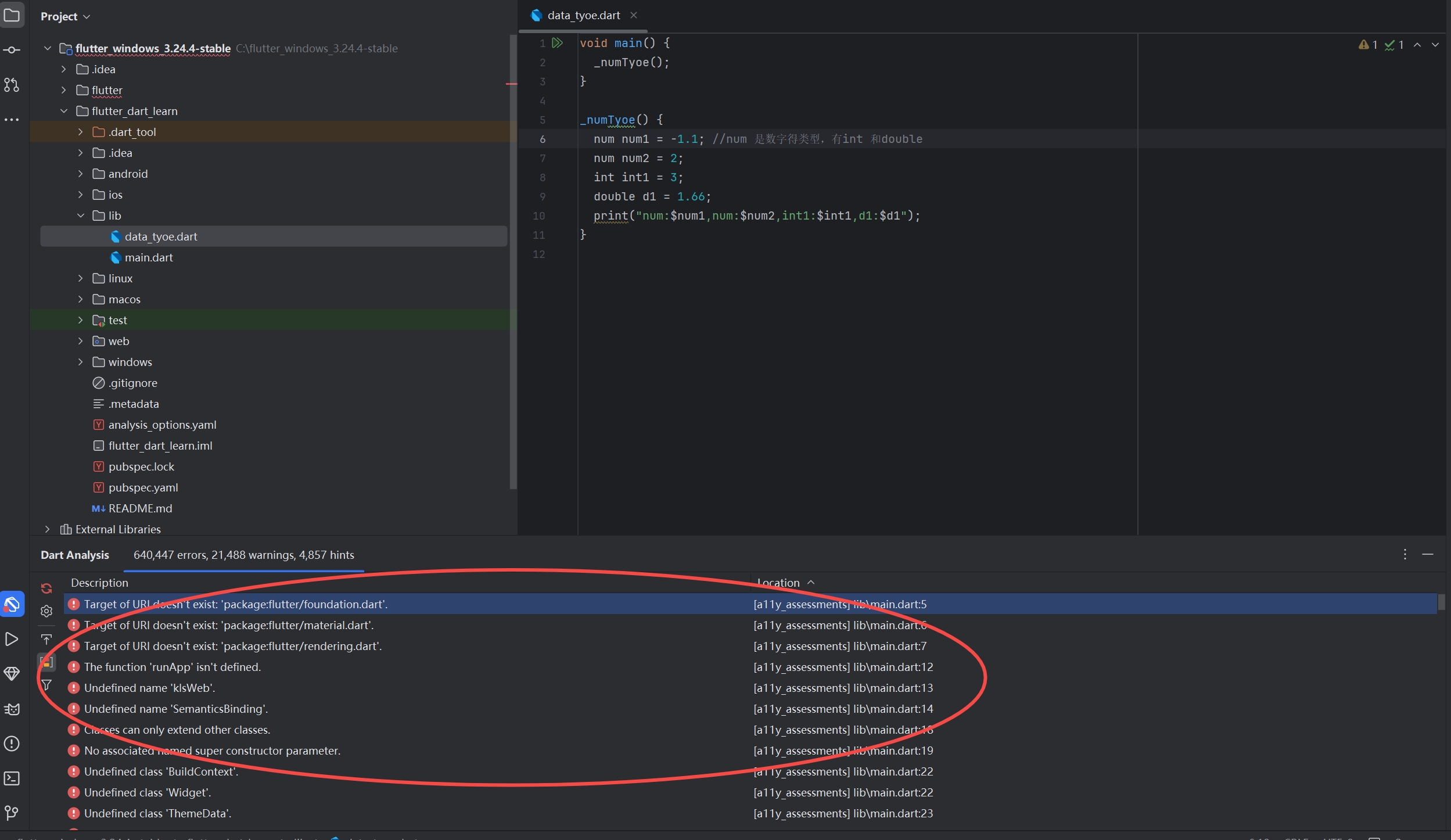Screen dimensions: 1451x840
Task: Expand the windows folder chevron
Action: click(80, 362)
